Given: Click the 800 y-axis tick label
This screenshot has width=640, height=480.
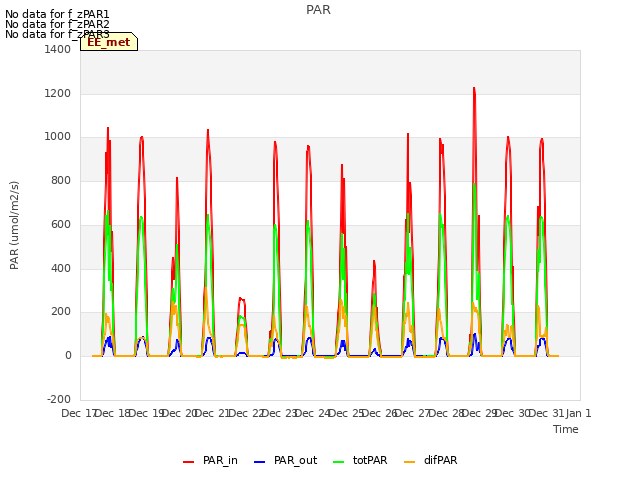Looking at the screenshot, I should point(61,180).
